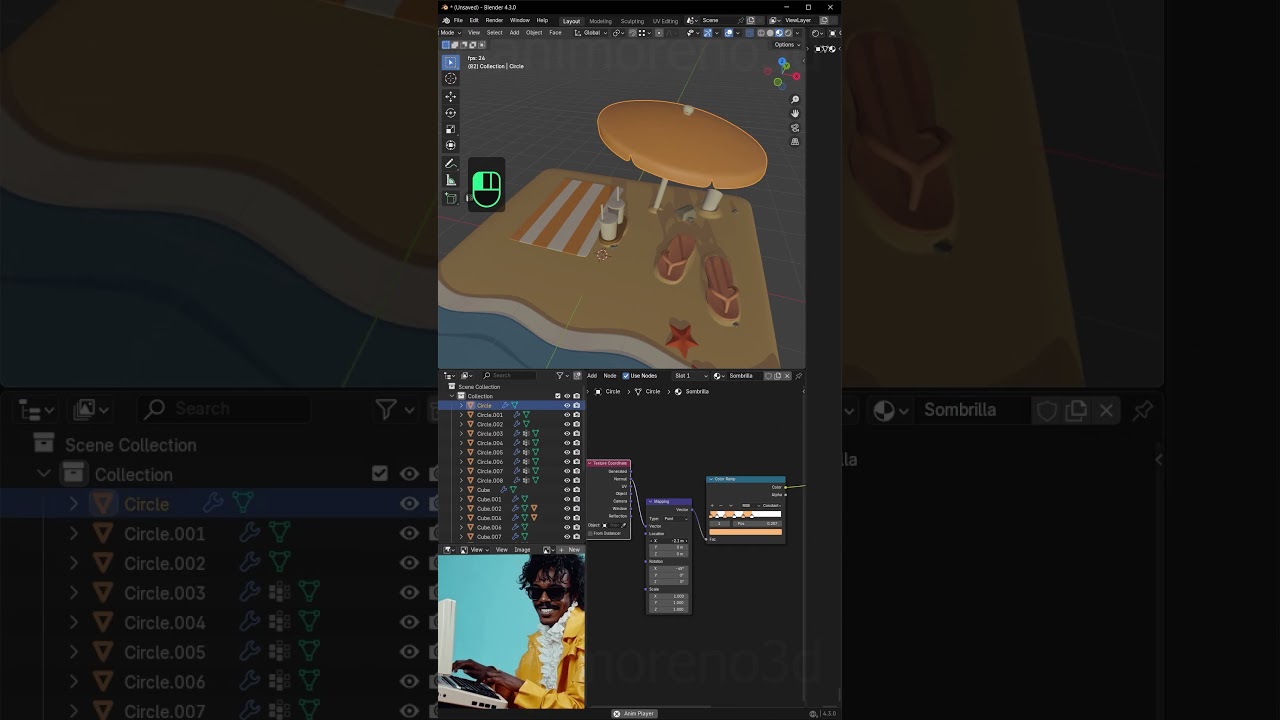1280x720 pixels.
Task: Select the Transform tool
Action: coord(450,146)
